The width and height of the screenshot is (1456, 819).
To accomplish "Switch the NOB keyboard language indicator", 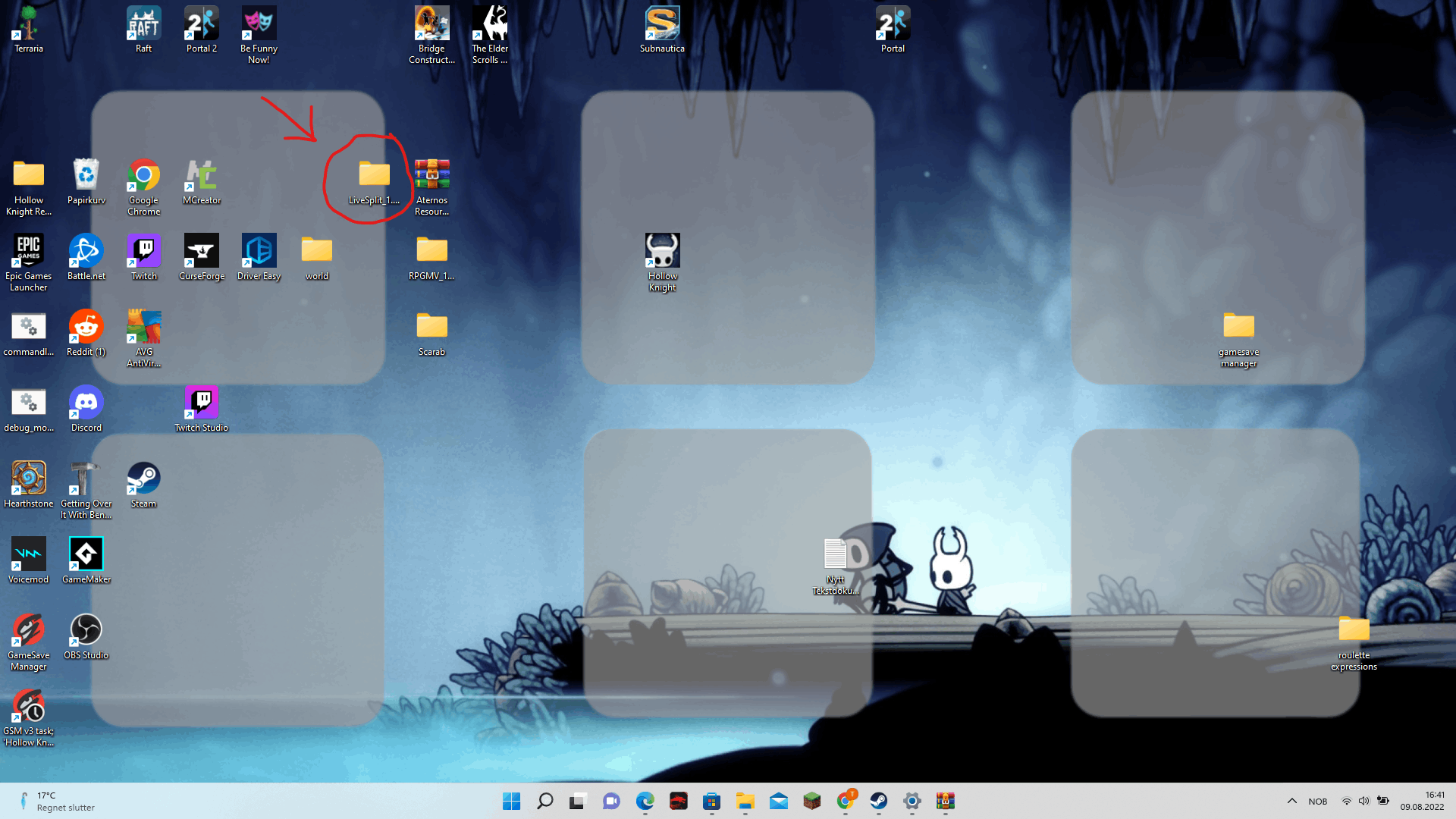I will pos(1317,801).
